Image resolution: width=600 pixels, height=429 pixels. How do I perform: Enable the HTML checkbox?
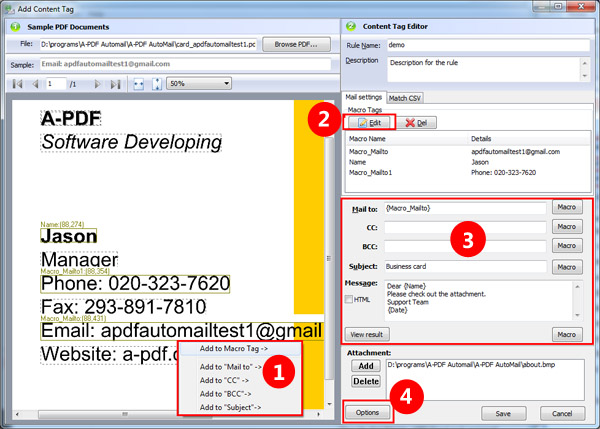click(349, 299)
